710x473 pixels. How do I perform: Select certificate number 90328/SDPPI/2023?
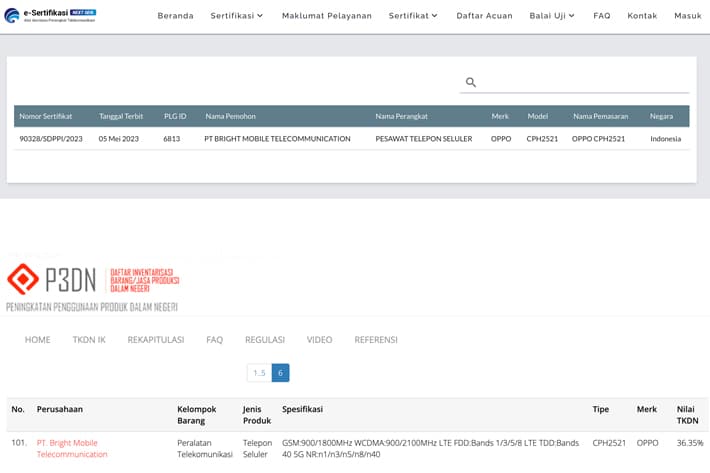point(51,139)
